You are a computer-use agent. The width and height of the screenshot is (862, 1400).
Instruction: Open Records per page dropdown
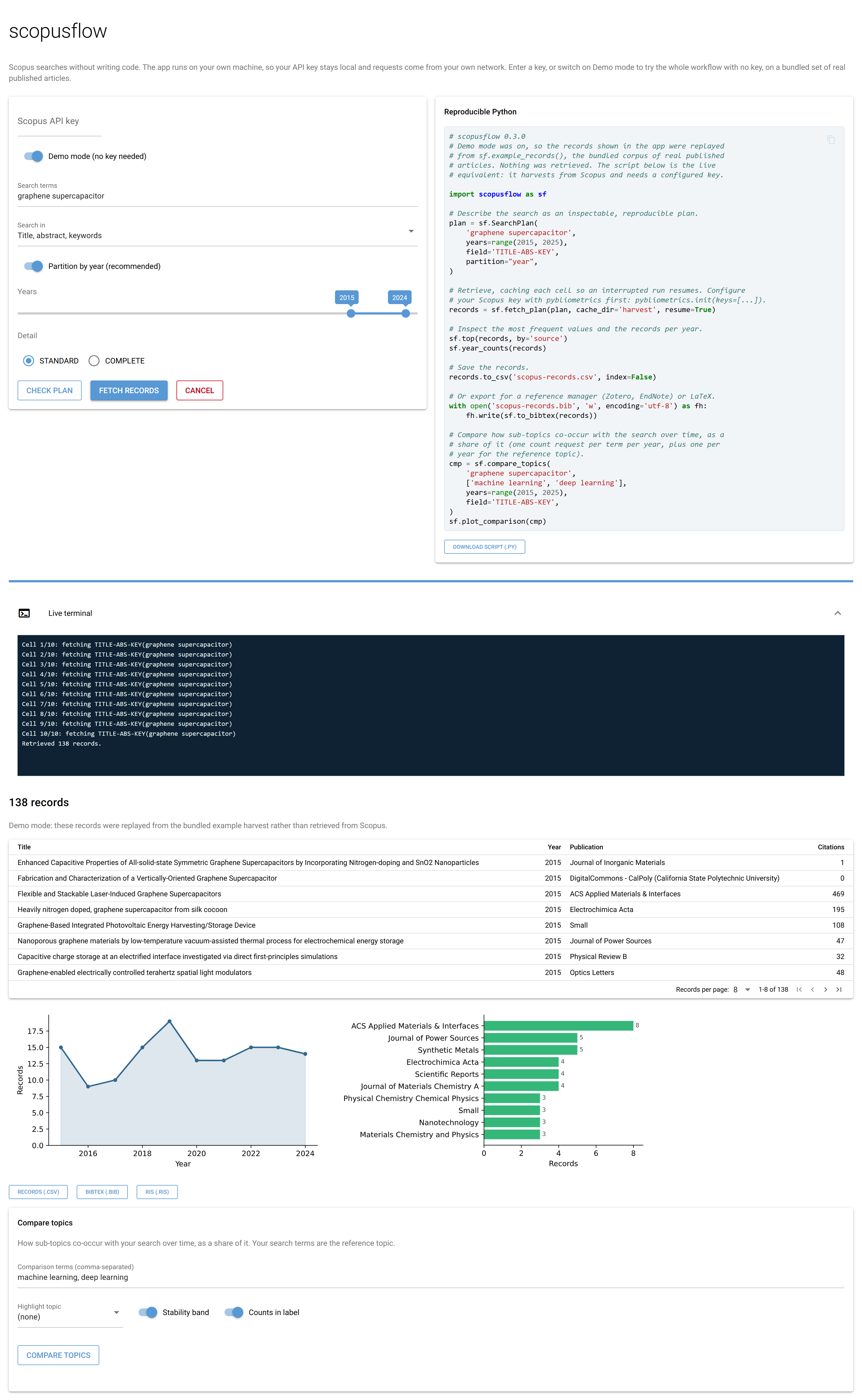(x=742, y=990)
